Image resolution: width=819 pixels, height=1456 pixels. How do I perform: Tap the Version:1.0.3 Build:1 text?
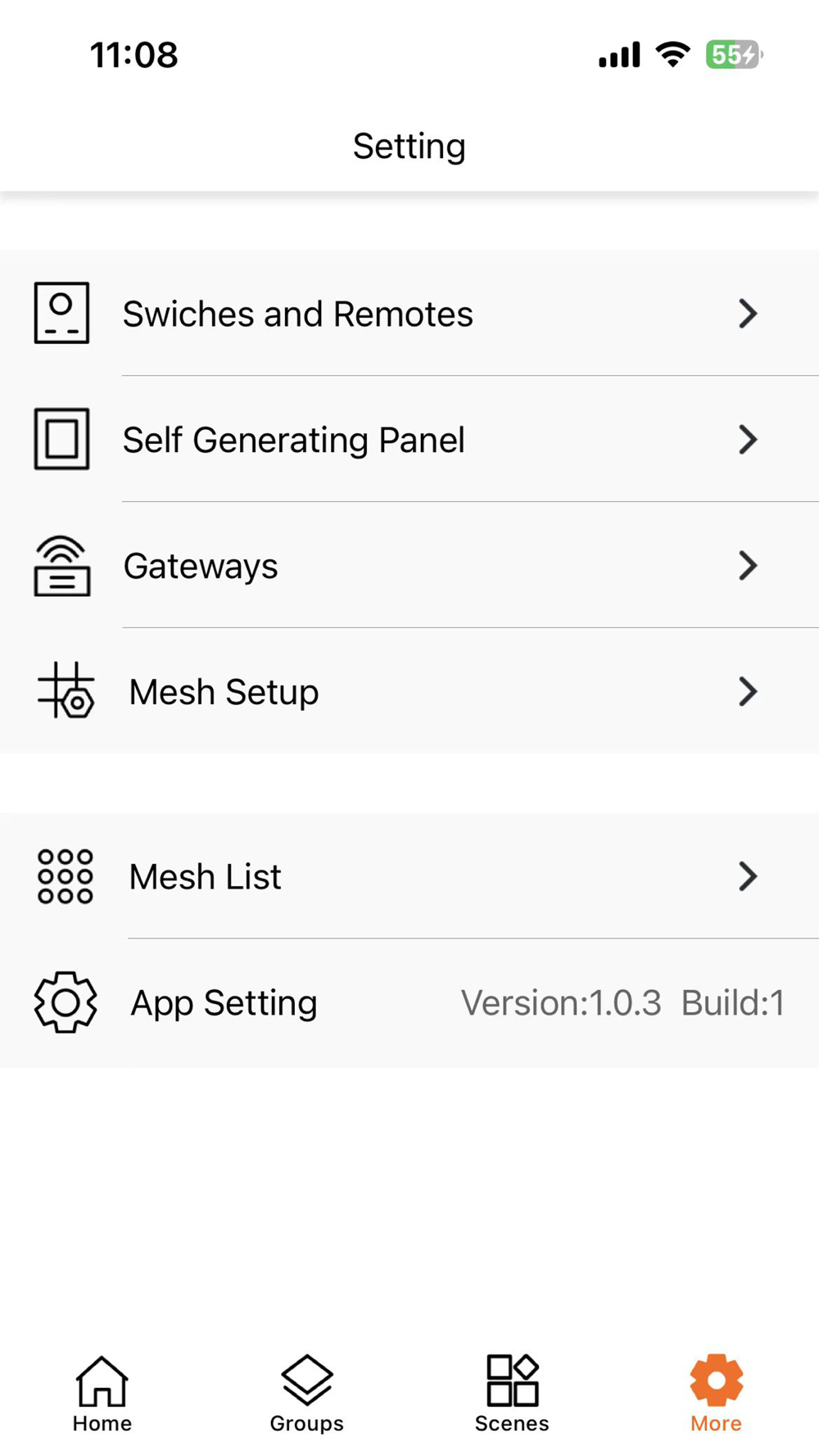point(622,1003)
